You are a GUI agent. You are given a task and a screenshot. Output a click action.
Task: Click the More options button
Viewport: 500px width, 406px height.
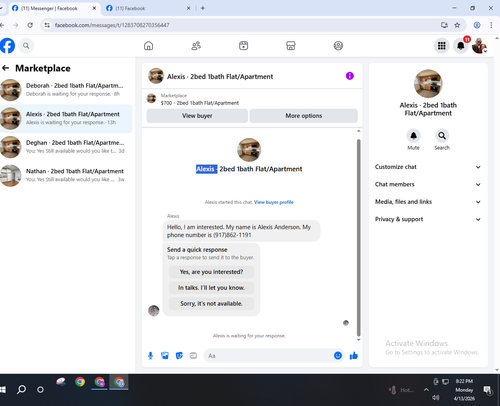(304, 116)
